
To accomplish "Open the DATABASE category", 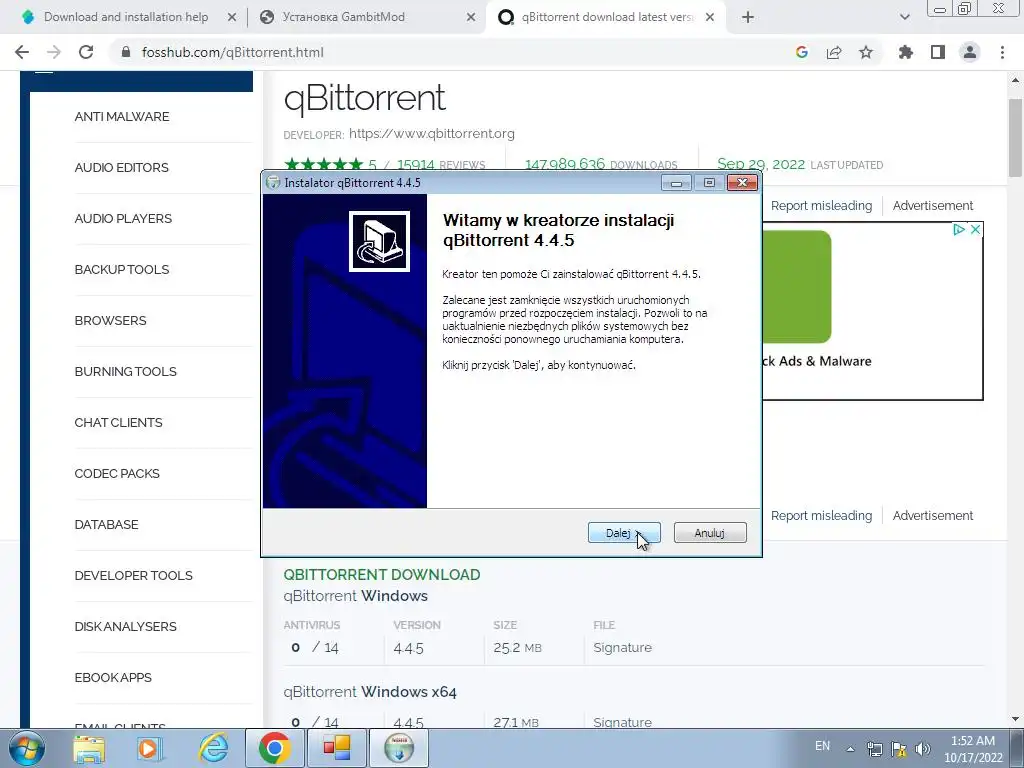I will coord(106,524).
